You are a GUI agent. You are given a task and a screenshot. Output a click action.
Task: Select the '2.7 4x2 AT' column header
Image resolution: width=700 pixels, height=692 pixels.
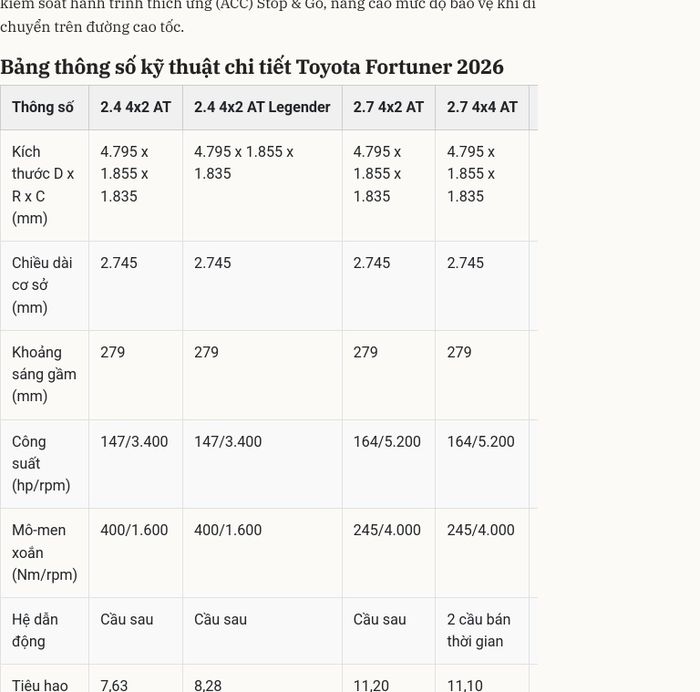[x=388, y=107]
